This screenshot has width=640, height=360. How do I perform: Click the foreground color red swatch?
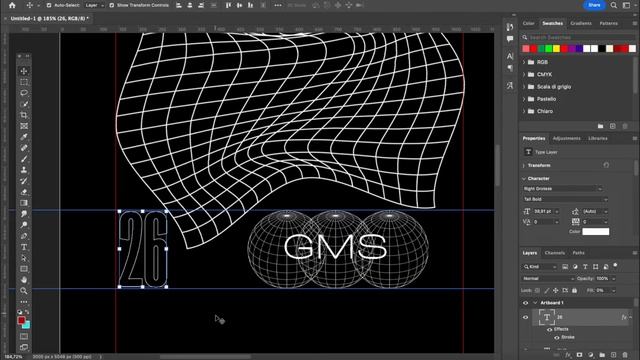click(22, 320)
